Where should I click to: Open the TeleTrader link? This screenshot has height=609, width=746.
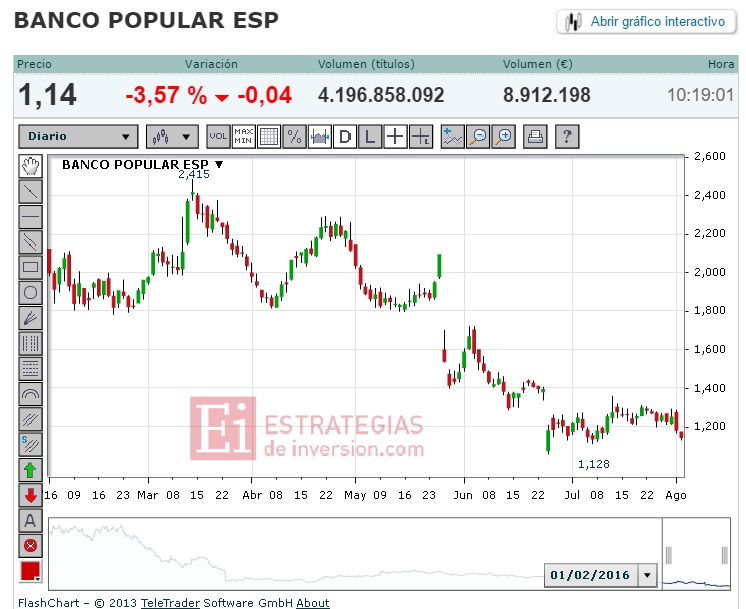click(x=170, y=603)
